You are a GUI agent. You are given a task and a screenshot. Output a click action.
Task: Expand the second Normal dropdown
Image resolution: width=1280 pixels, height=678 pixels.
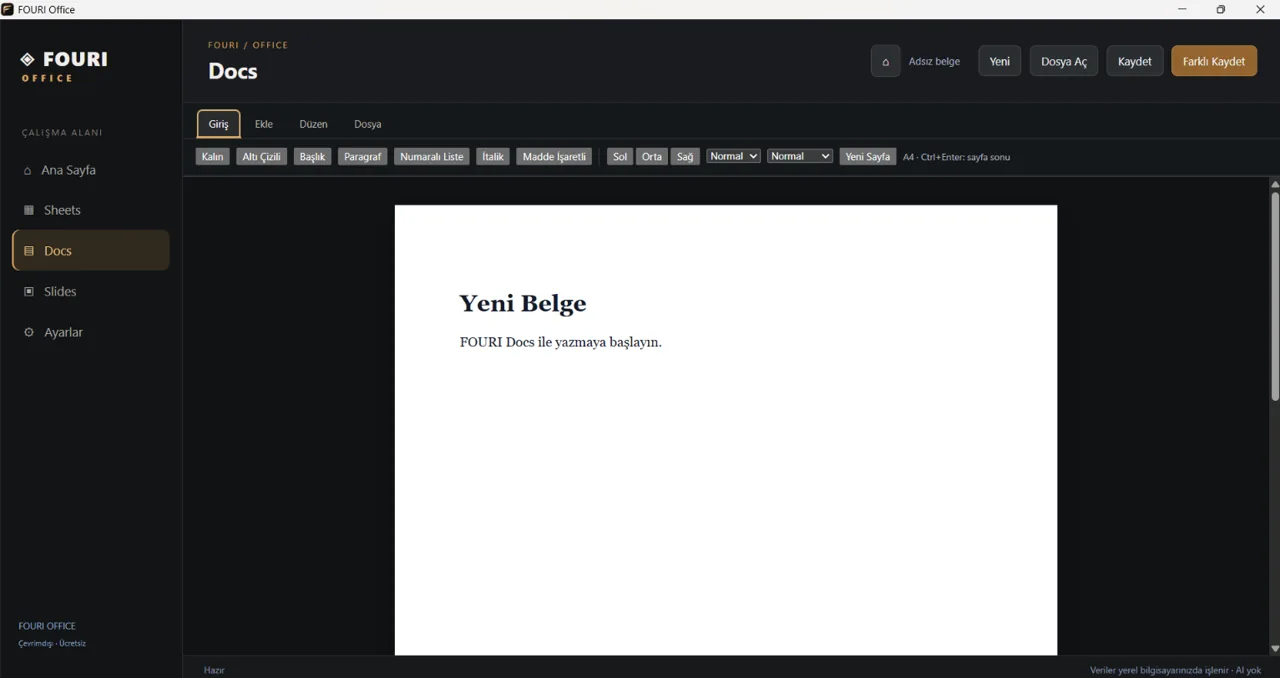coord(800,156)
